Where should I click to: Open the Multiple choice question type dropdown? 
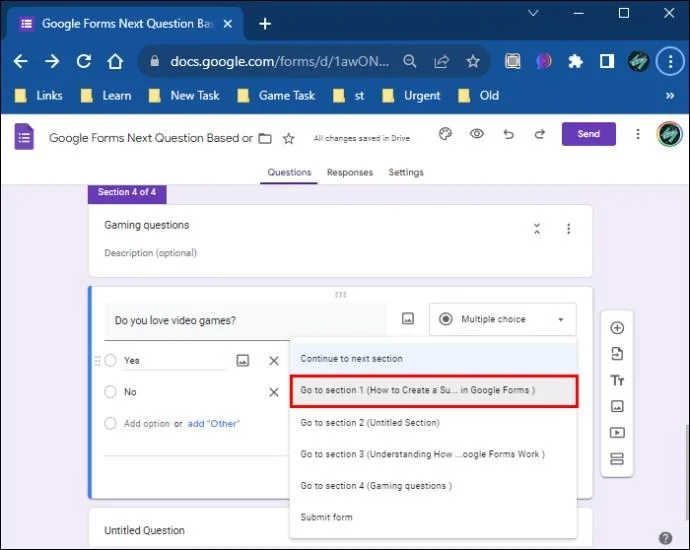coord(503,319)
